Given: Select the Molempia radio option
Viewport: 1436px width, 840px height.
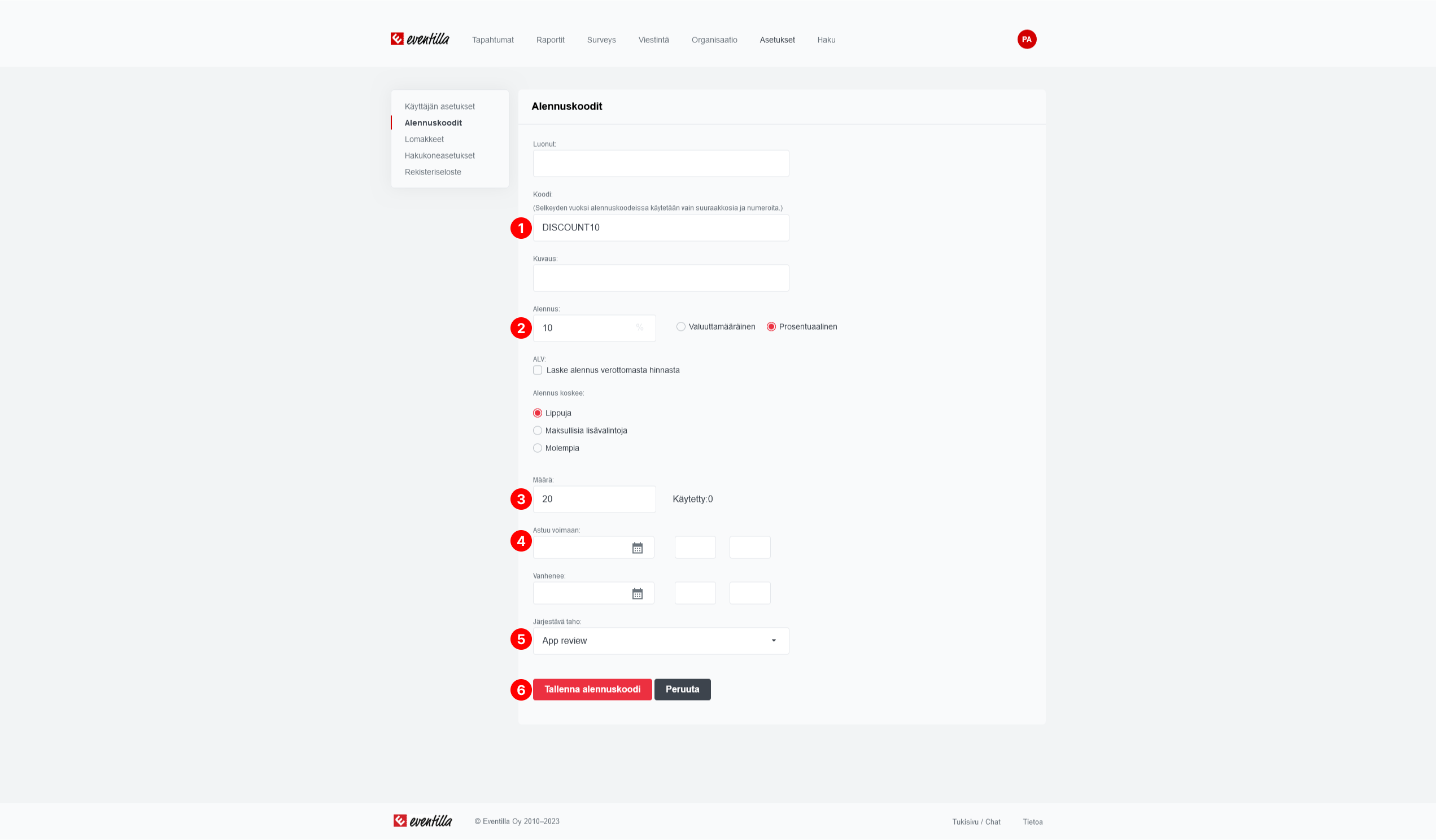Looking at the screenshot, I should pos(538,448).
